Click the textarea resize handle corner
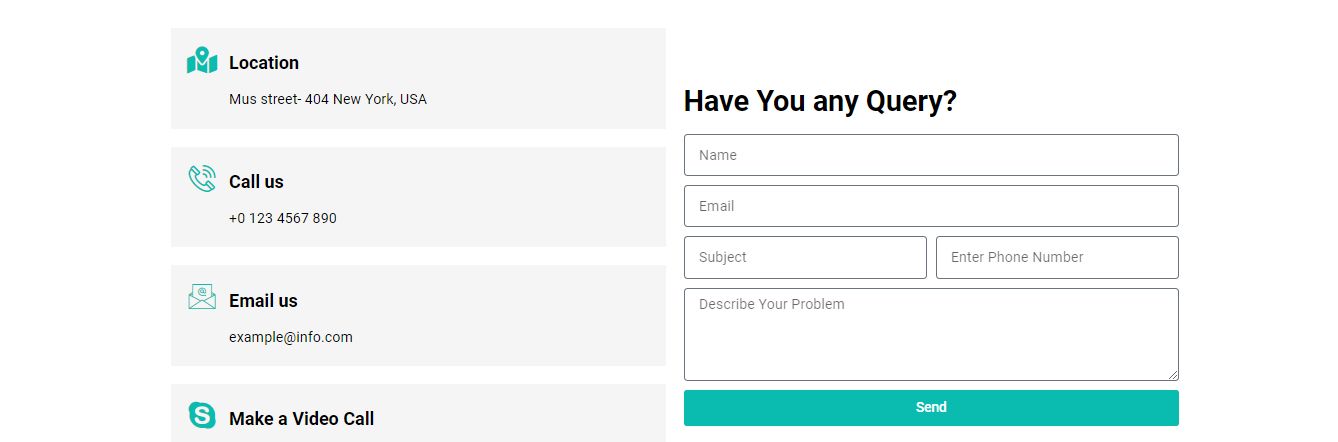The width and height of the screenshot is (1338, 442). click(1173, 375)
